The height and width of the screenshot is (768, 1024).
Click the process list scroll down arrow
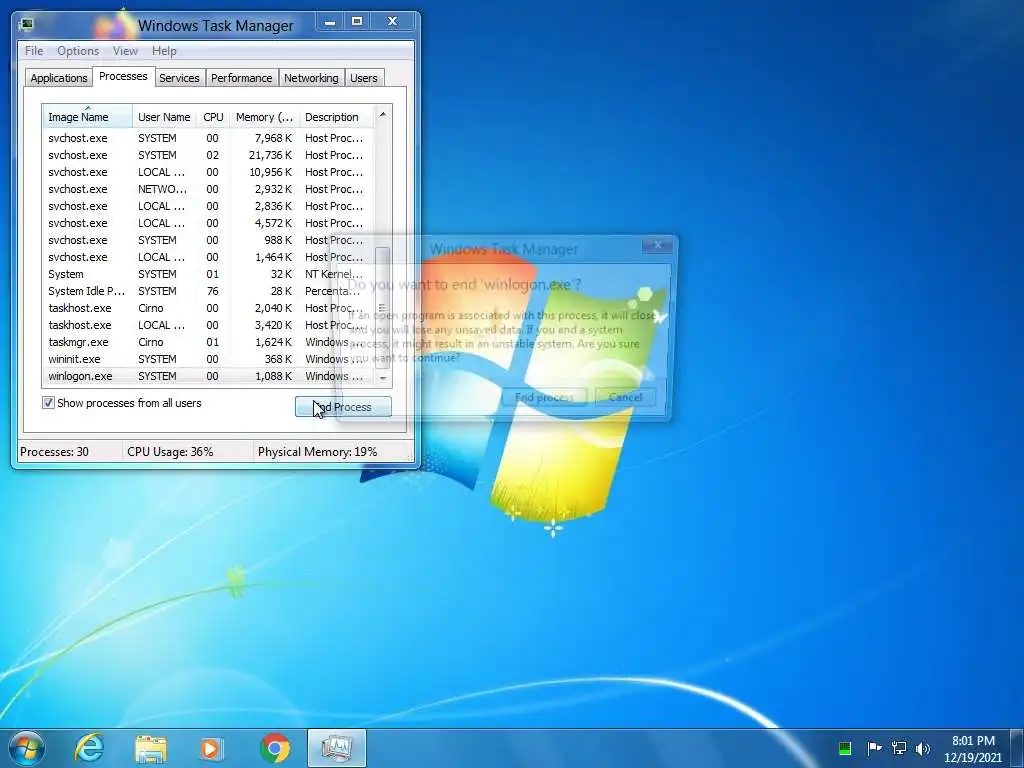[x=383, y=378]
